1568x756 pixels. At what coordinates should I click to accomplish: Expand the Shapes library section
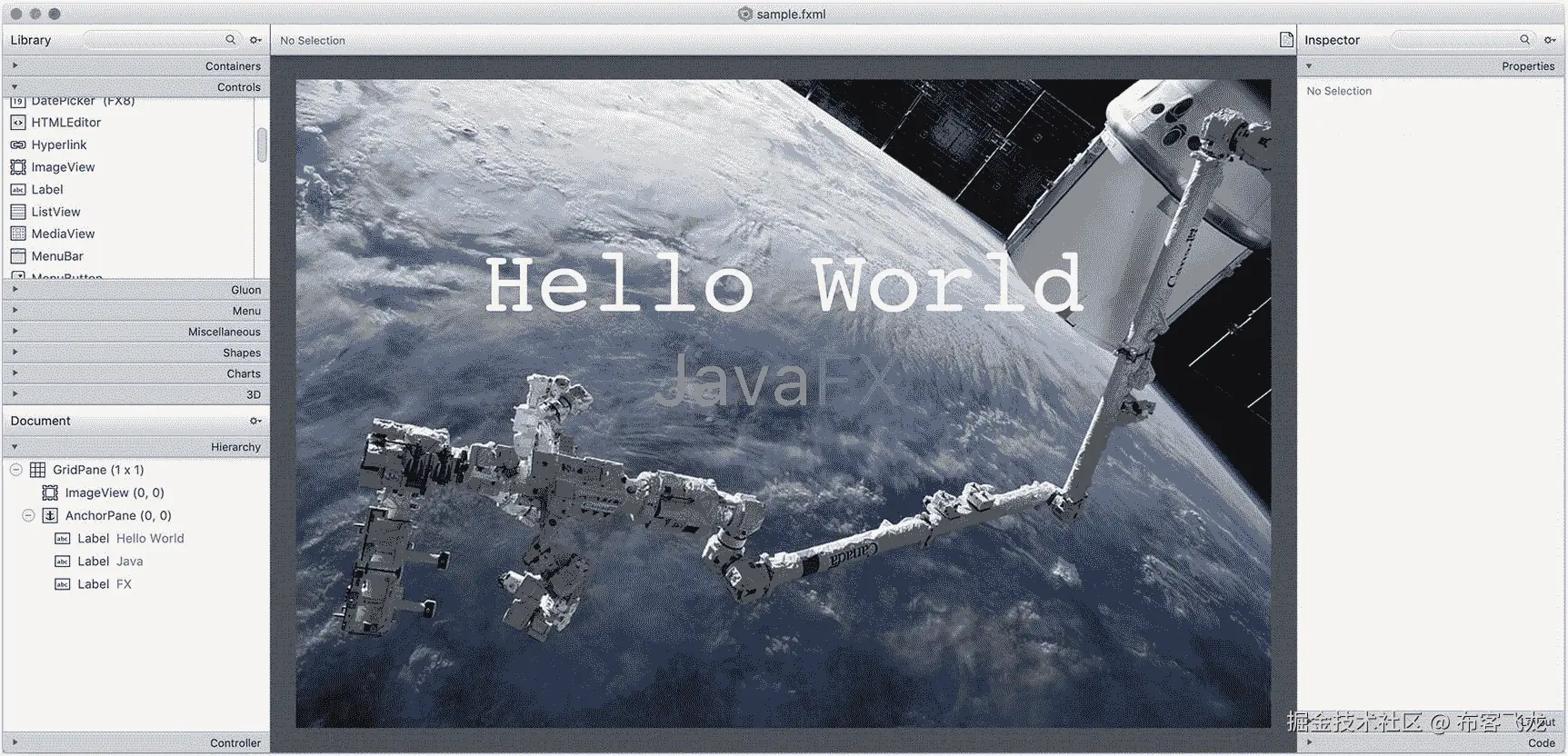coord(15,352)
